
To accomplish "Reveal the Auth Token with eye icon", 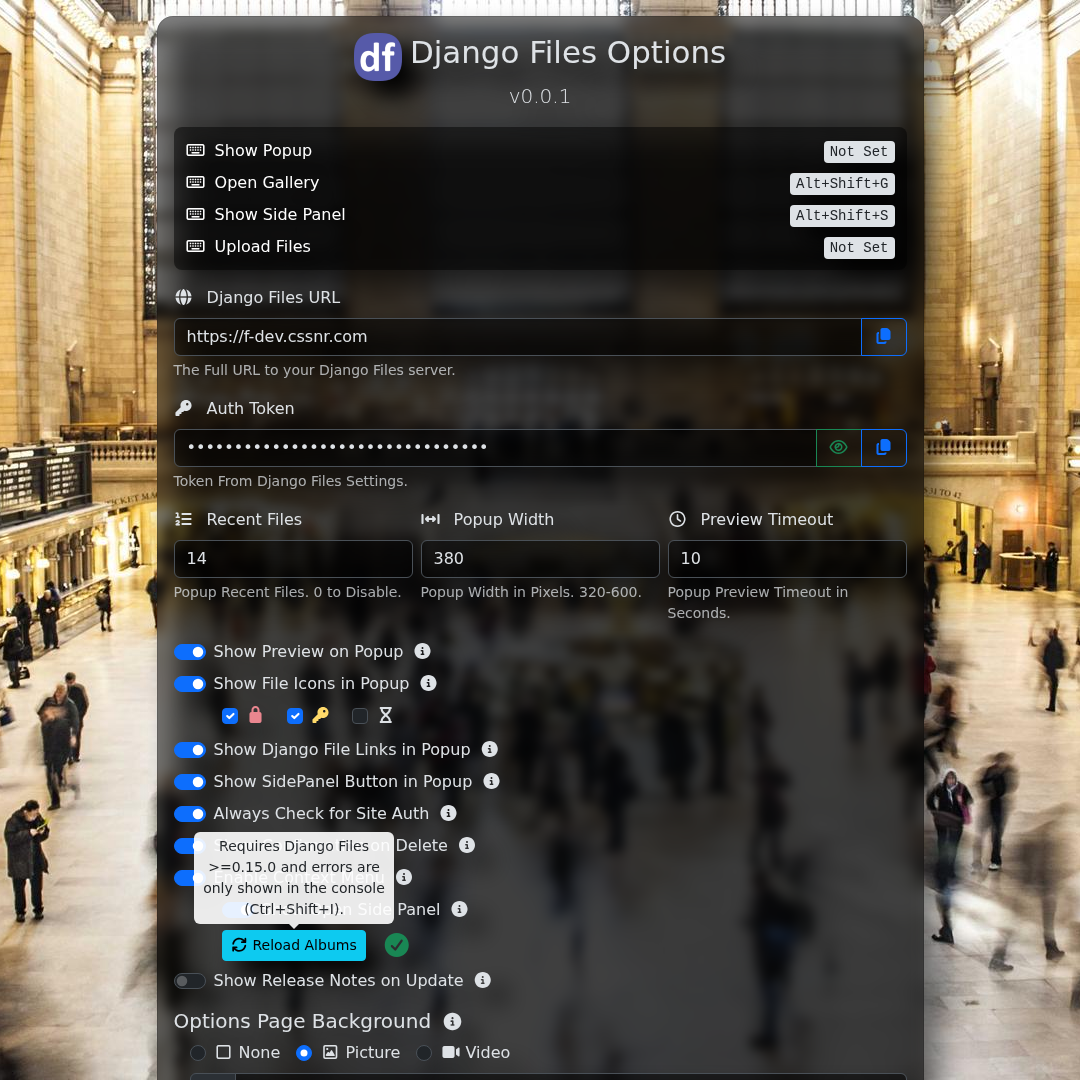I will (838, 448).
